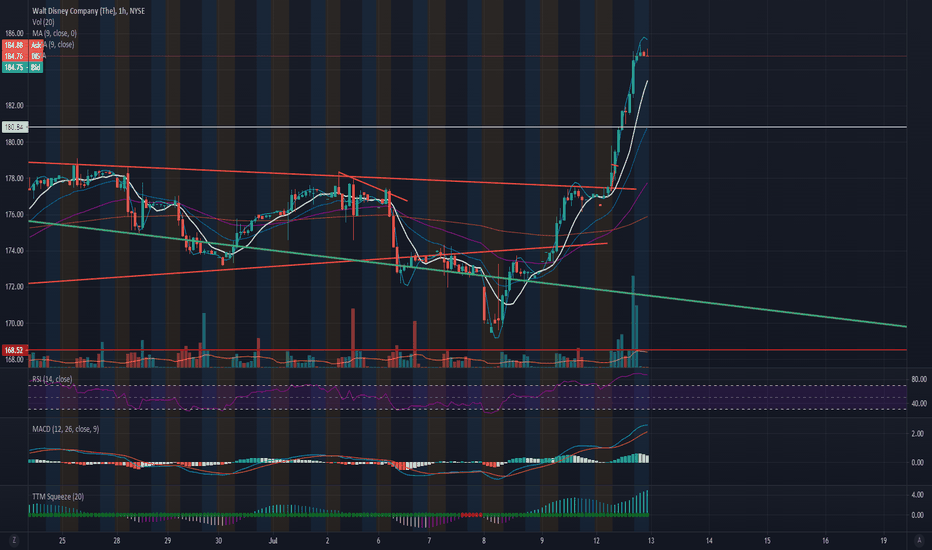Click the 19 date label on time axis
Image resolution: width=932 pixels, height=550 pixels.
(883, 540)
